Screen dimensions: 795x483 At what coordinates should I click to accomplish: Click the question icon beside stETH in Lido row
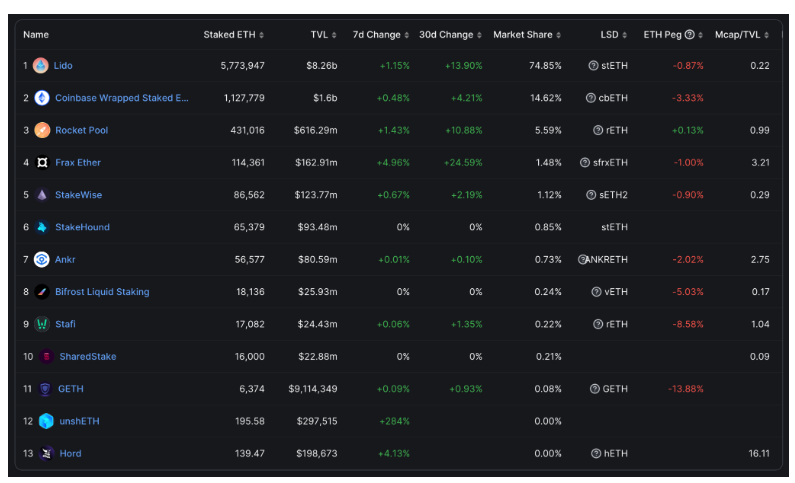(593, 65)
